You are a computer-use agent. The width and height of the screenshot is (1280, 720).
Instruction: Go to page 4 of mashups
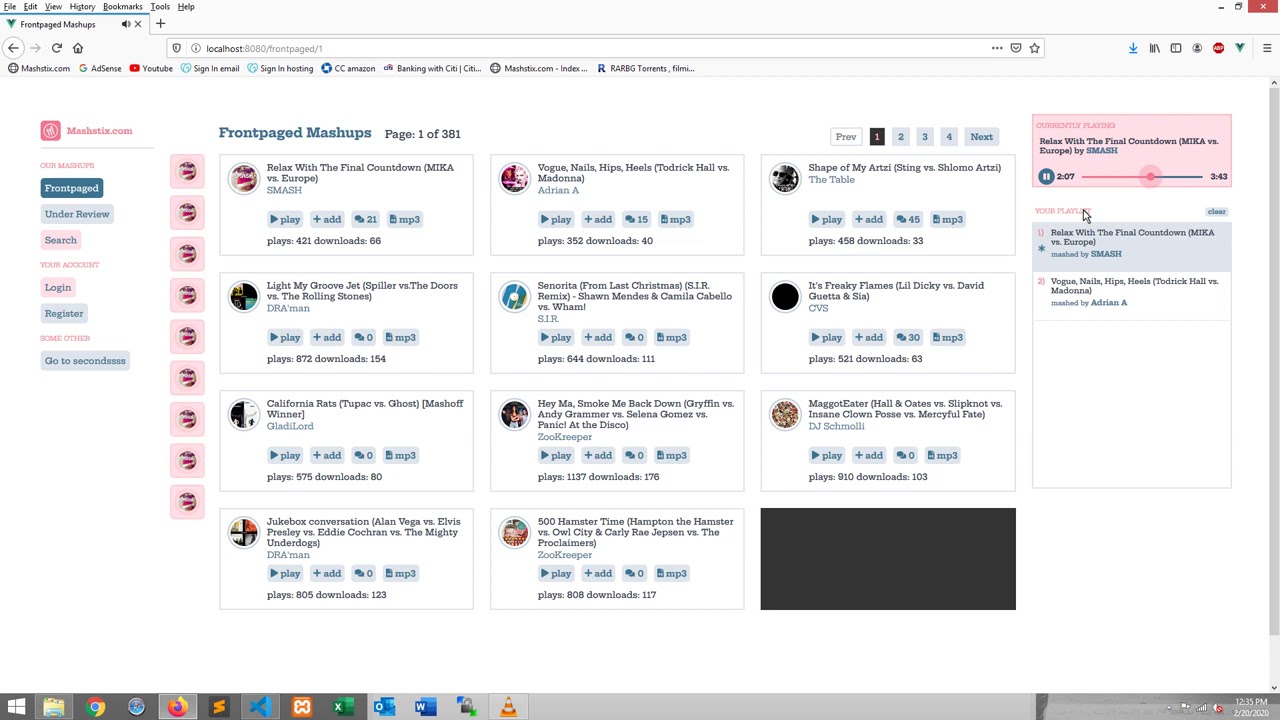(x=949, y=137)
